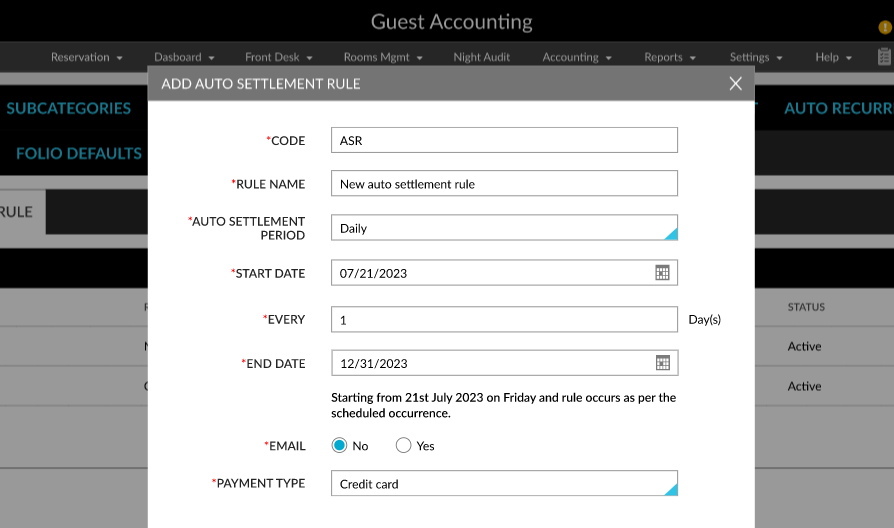894x528 pixels.
Task: Click the 'Starting from 21st July 2023' note
Action: click(503, 405)
